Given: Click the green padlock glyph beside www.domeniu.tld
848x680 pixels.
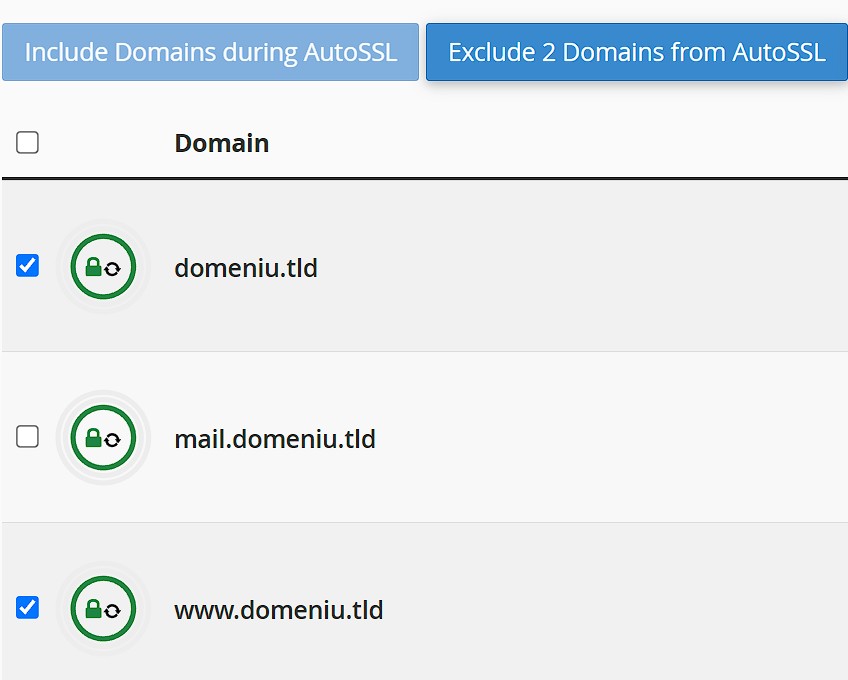Looking at the screenshot, I should click(x=93, y=610).
